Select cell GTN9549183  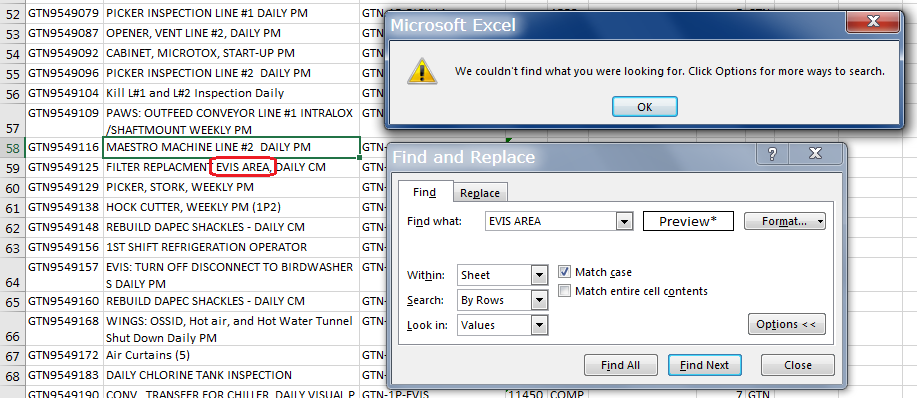tap(64, 375)
